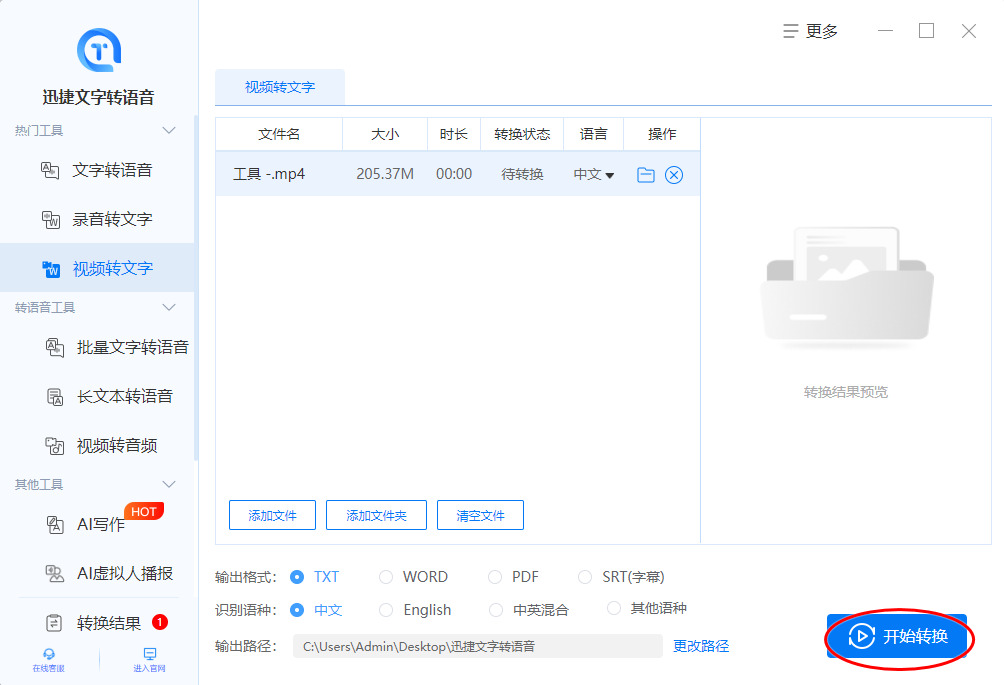Image resolution: width=1004 pixels, height=685 pixels.
Task: Click the 转换结果预览 placeholder image
Action: tap(846, 287)
